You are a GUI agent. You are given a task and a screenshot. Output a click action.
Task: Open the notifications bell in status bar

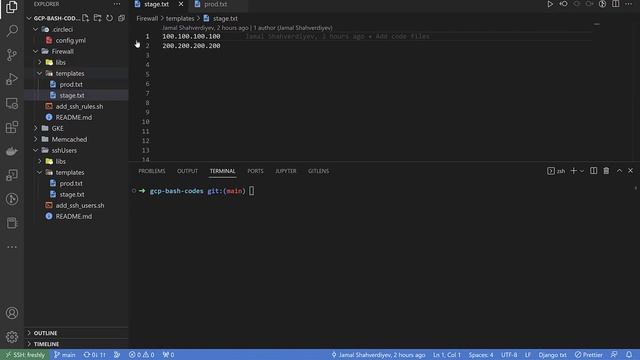(629, 354)
